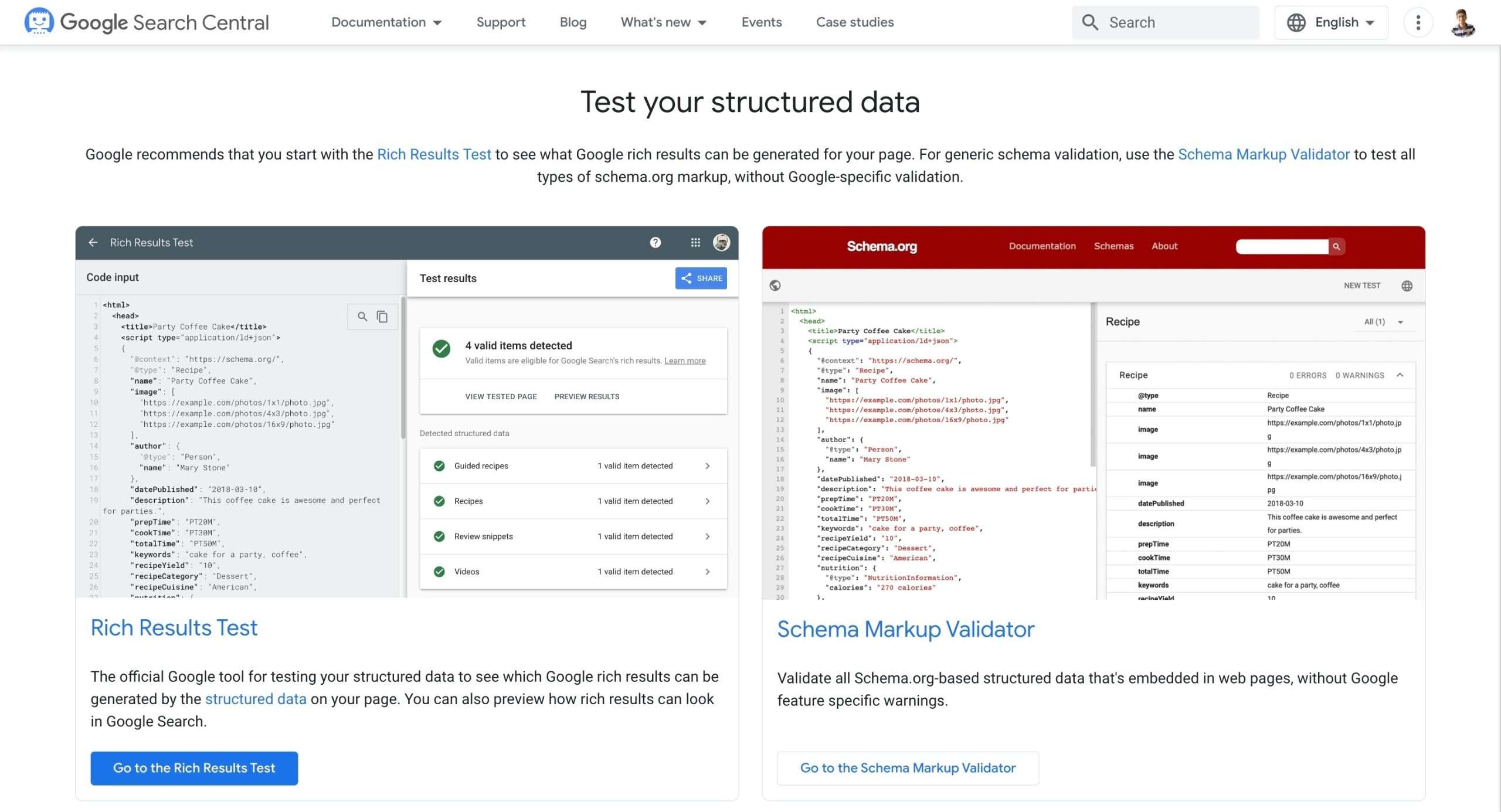Click the Google Search Central logo icon

39,22
